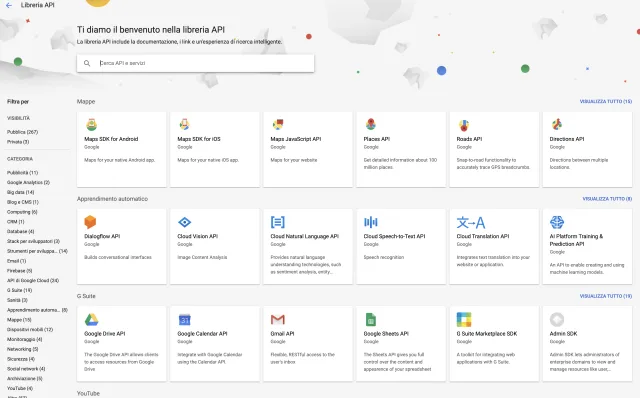Screen dimensions: 640x398
Task: Open Visualizza tutto for G Suite section
Action: pos(606,296)
